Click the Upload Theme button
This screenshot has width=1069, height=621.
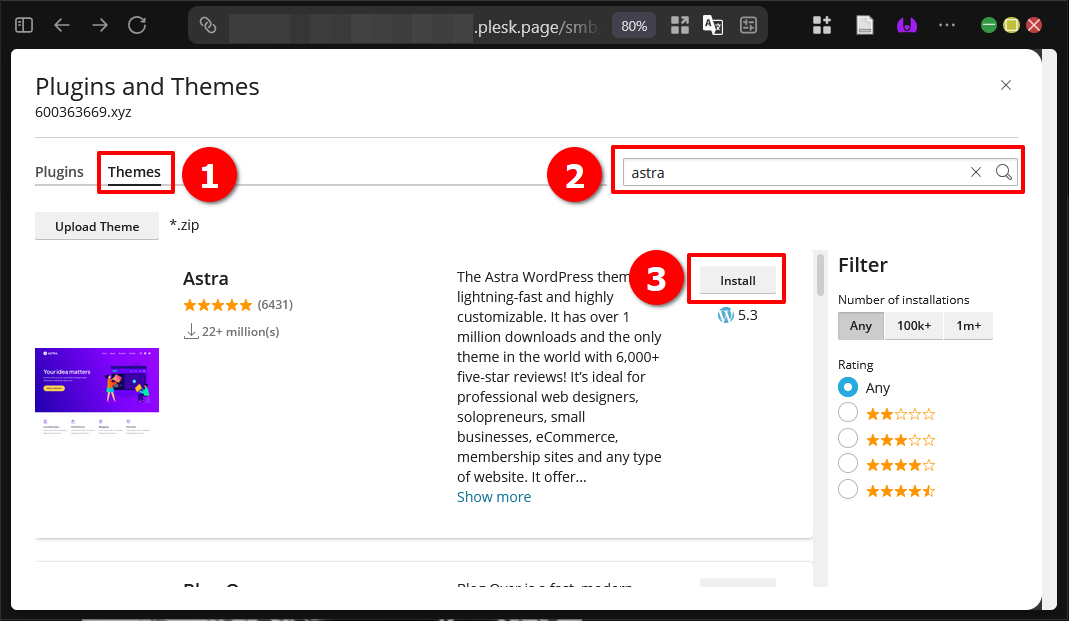tap(97, 226)
